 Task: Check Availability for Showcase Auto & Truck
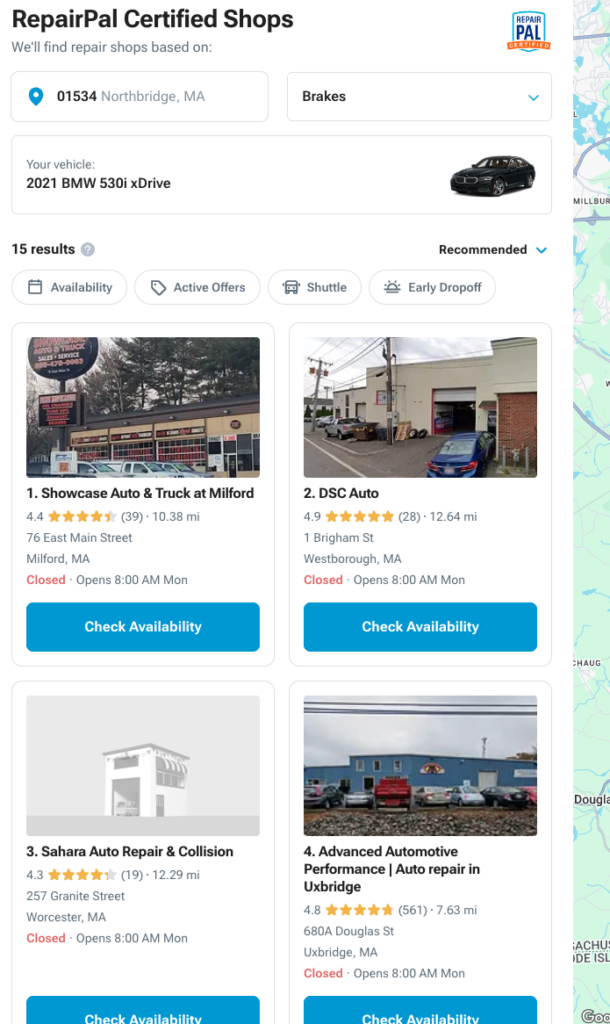pos(143,627)
